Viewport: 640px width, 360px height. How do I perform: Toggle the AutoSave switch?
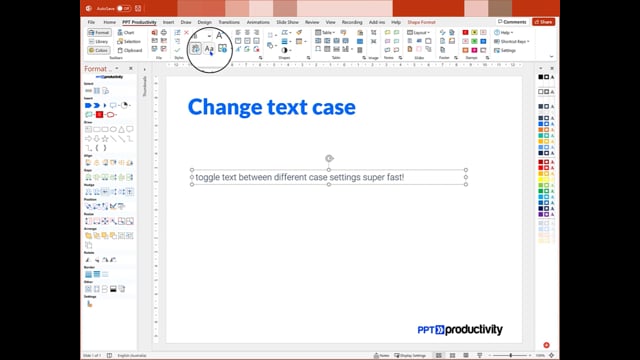123,8
